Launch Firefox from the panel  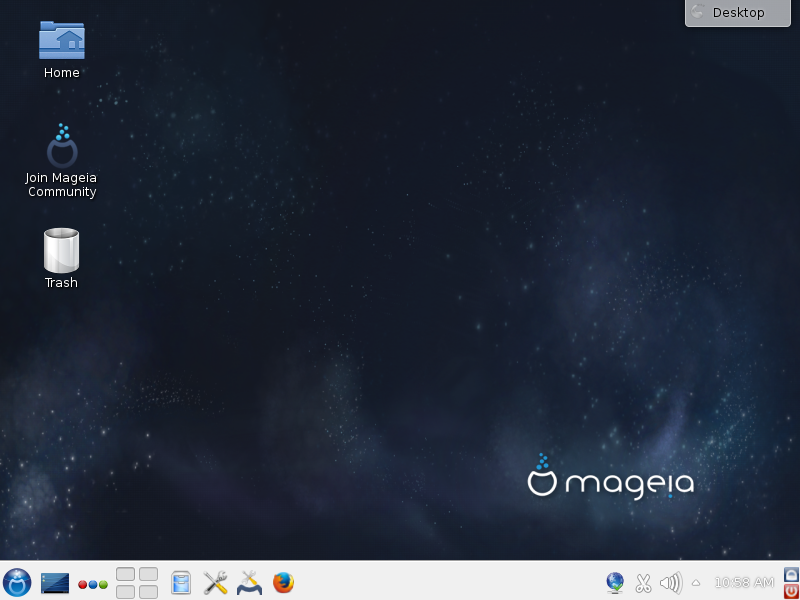point(283,582)
